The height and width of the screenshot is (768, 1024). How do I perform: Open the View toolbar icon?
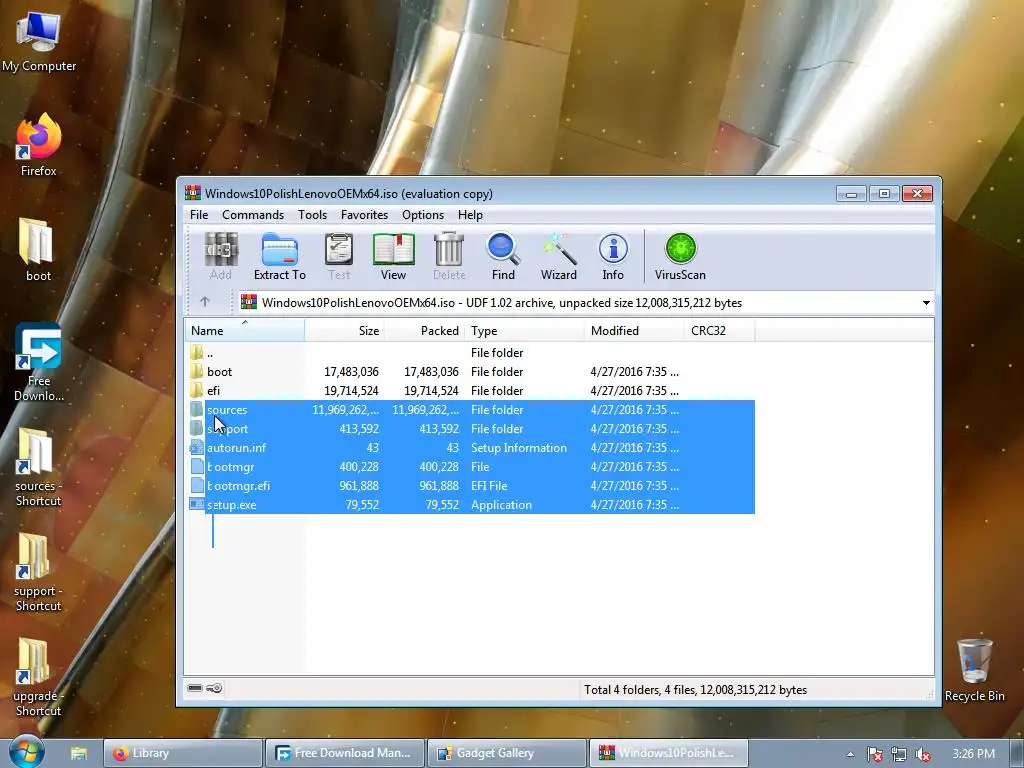393,256
